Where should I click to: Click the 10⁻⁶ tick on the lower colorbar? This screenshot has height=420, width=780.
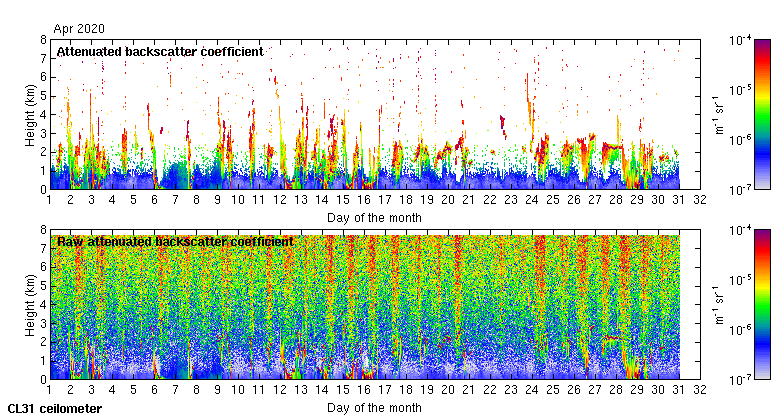[740, 330]
